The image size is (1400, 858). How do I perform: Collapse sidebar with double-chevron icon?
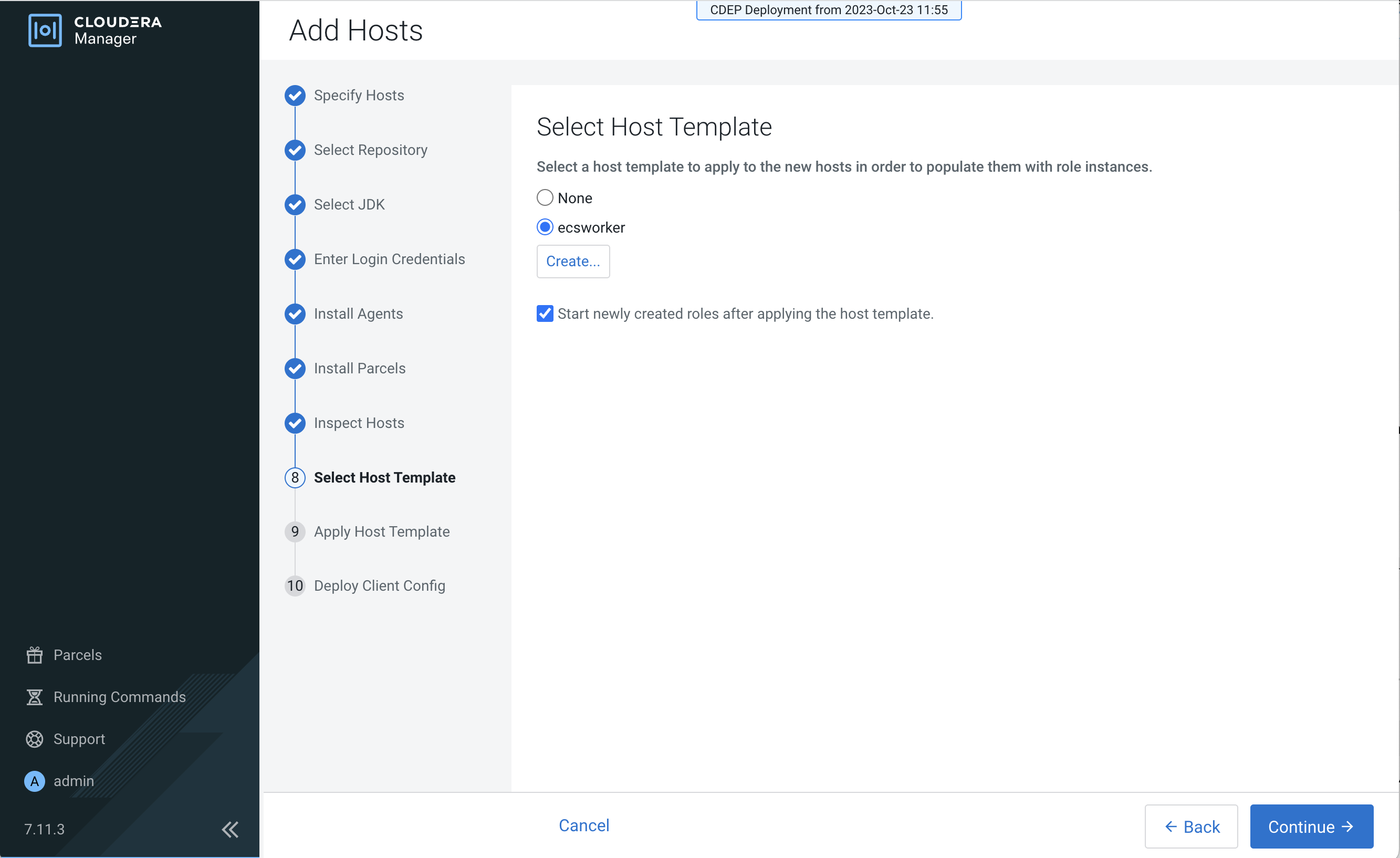point(229,830)
